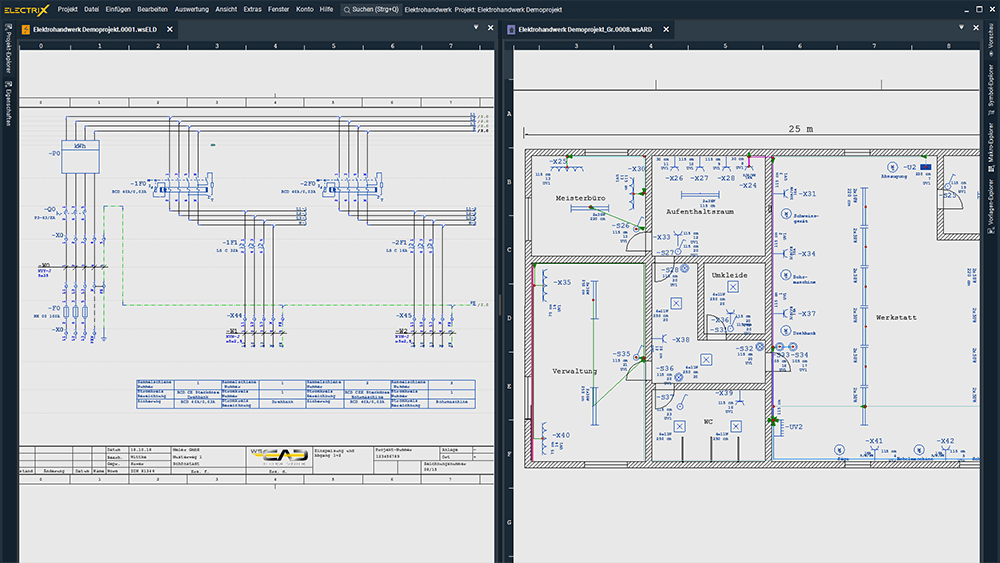Click the Vorlagen-Explorer panel icon
Viewport: 1000px width, 563px height.
[x=991, y=230]
